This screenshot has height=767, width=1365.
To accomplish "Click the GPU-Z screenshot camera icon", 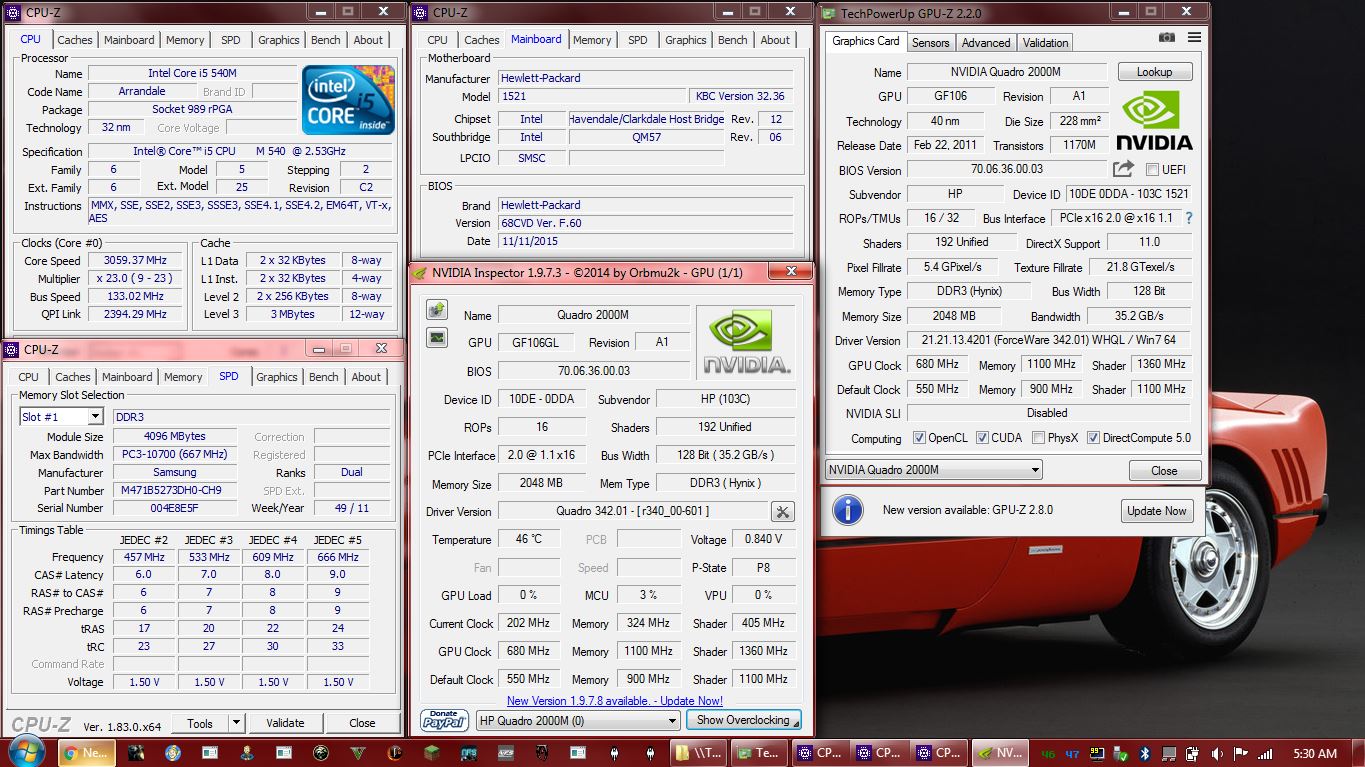I will point(1166,38).
